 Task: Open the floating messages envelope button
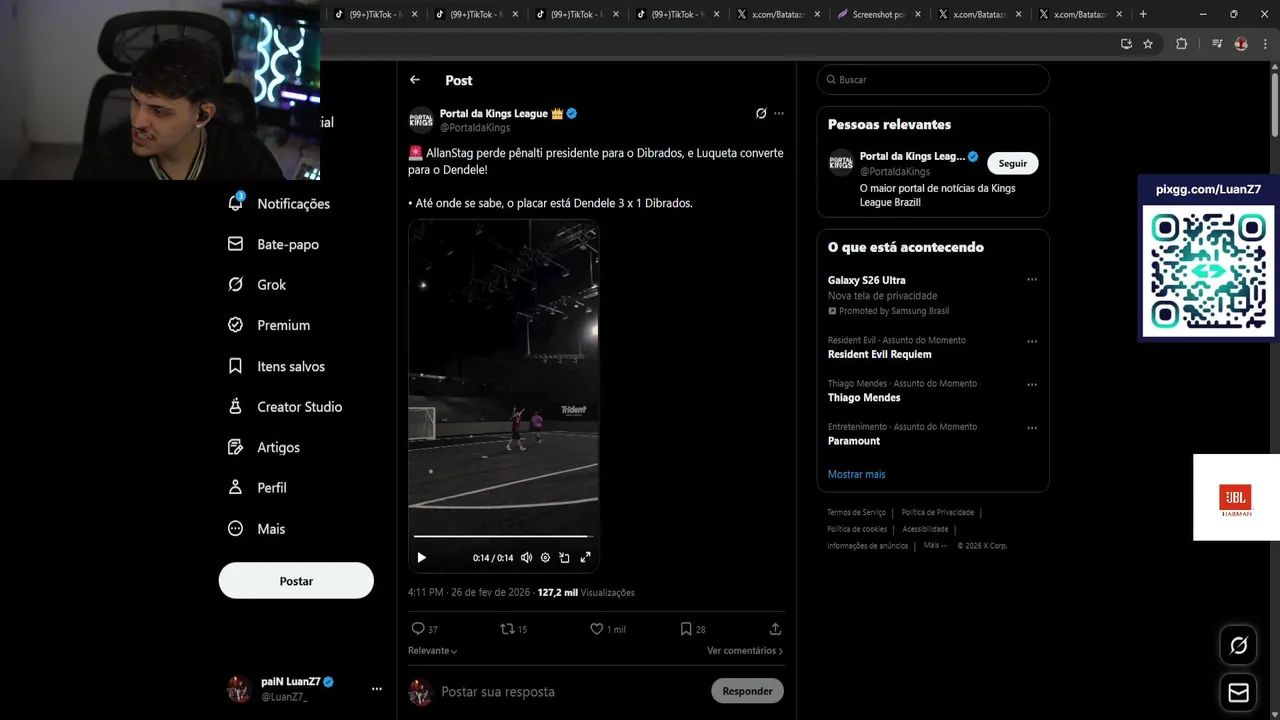point(1238,693)
